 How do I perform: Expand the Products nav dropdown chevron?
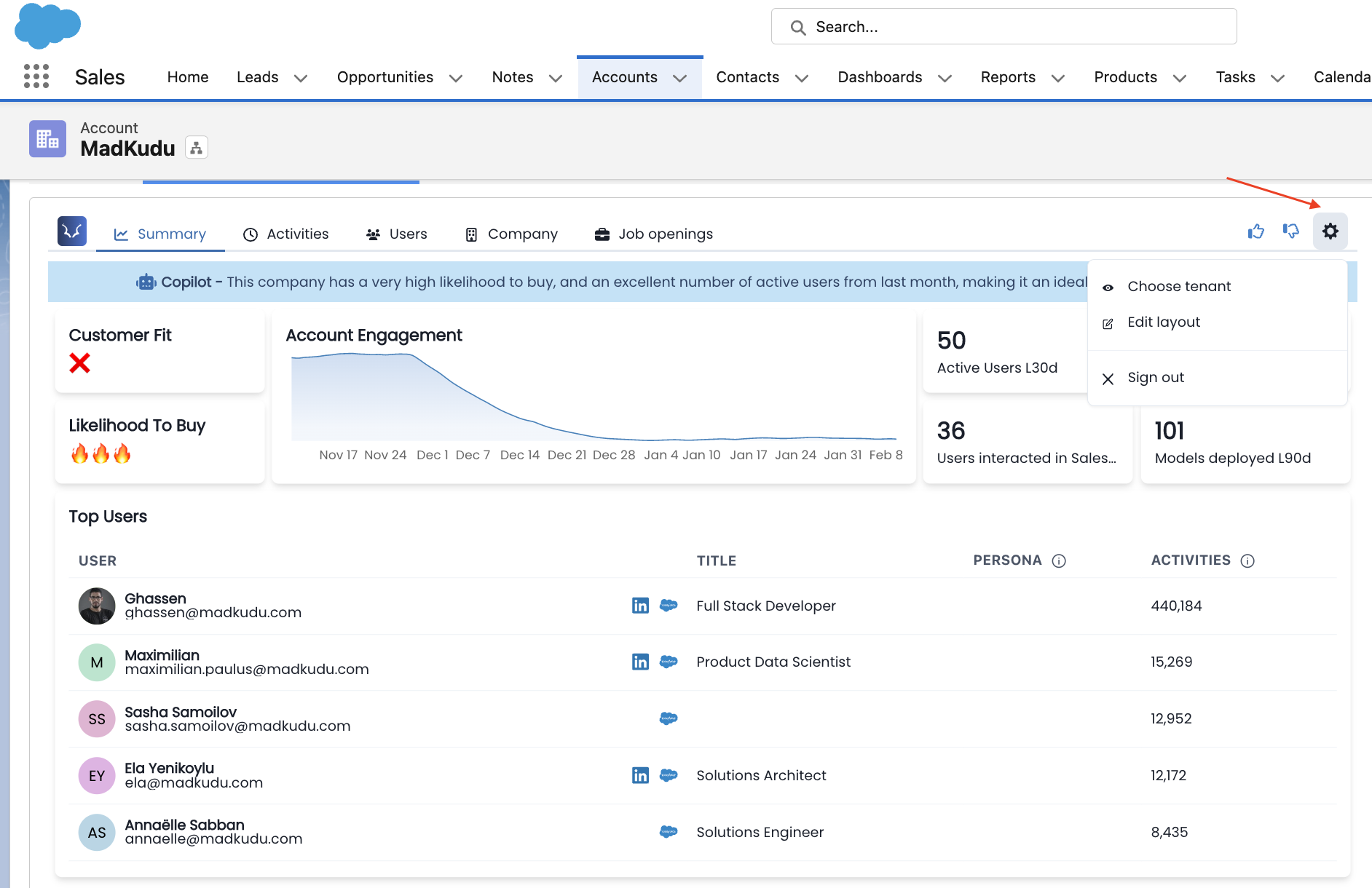(1180, 78)
